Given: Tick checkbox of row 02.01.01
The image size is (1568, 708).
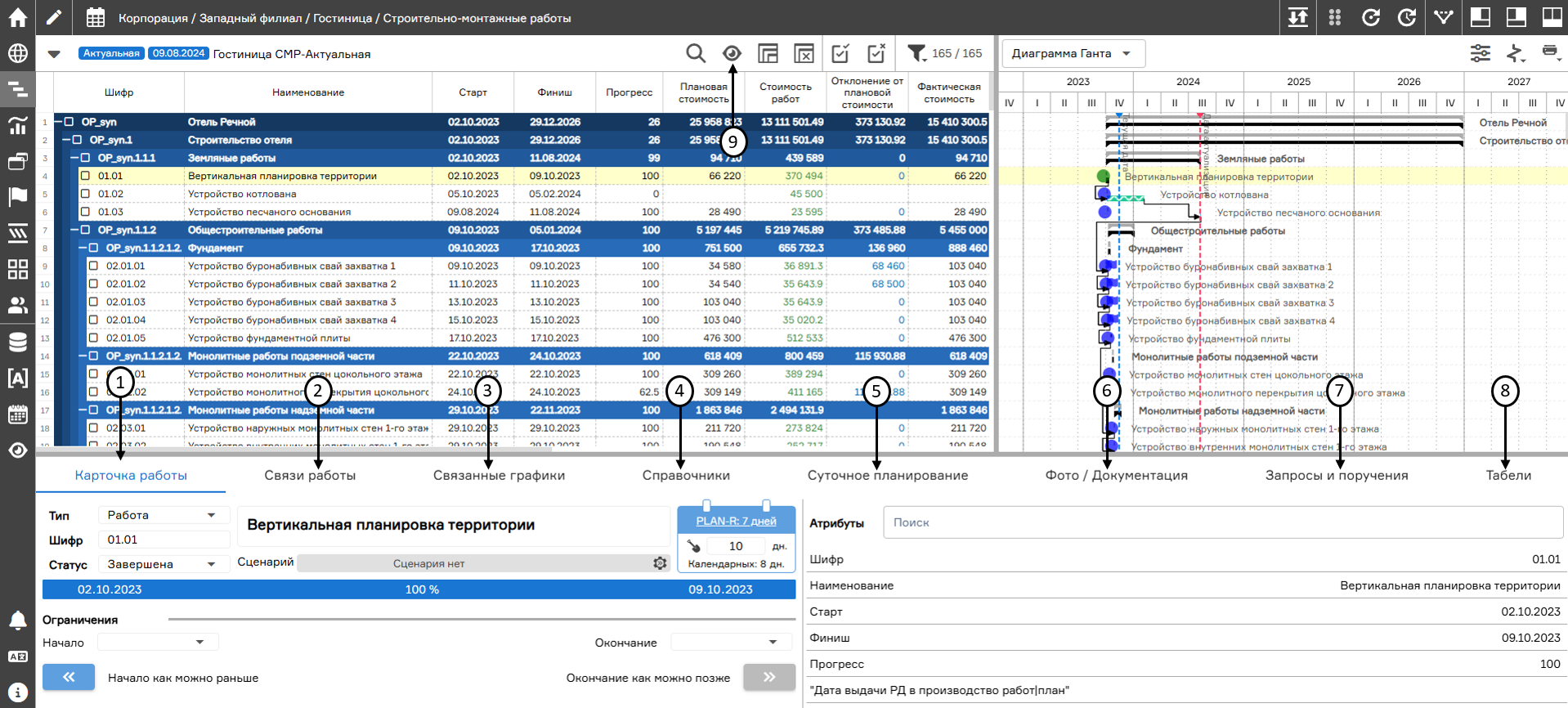Looking at the screenshot, I should tap(93, 266).
